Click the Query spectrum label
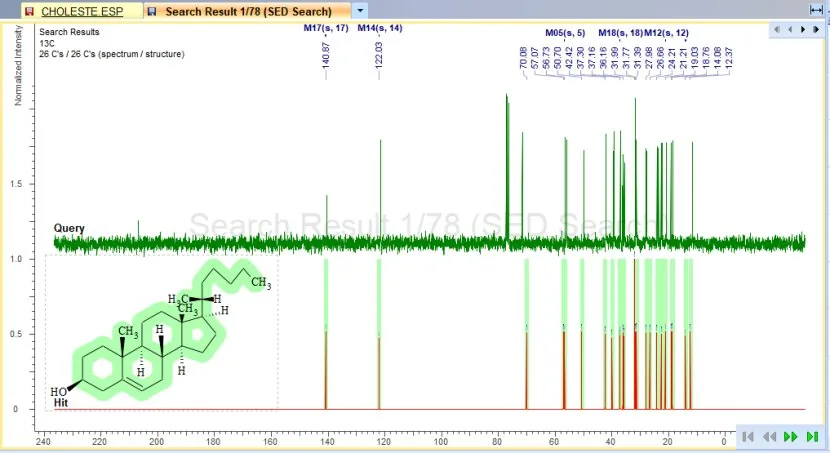The width and height of the screenshot is (830, 453). tap(69, 228)
